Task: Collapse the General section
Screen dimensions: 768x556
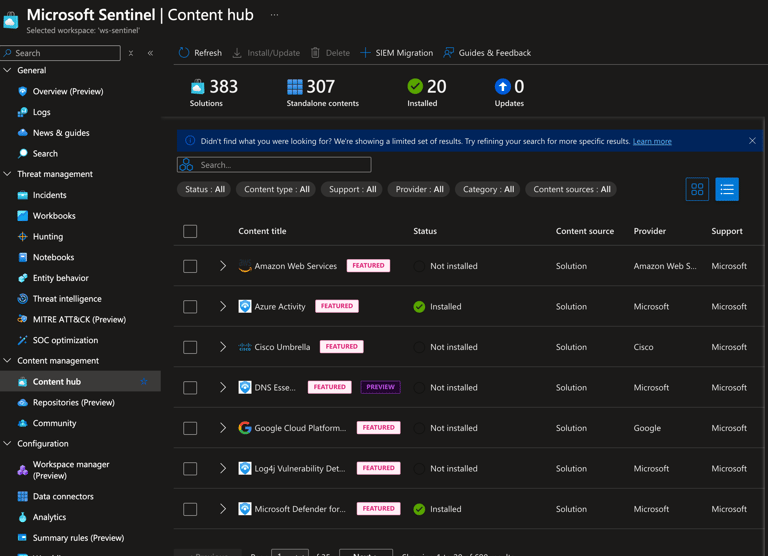Action: [7, 70]
